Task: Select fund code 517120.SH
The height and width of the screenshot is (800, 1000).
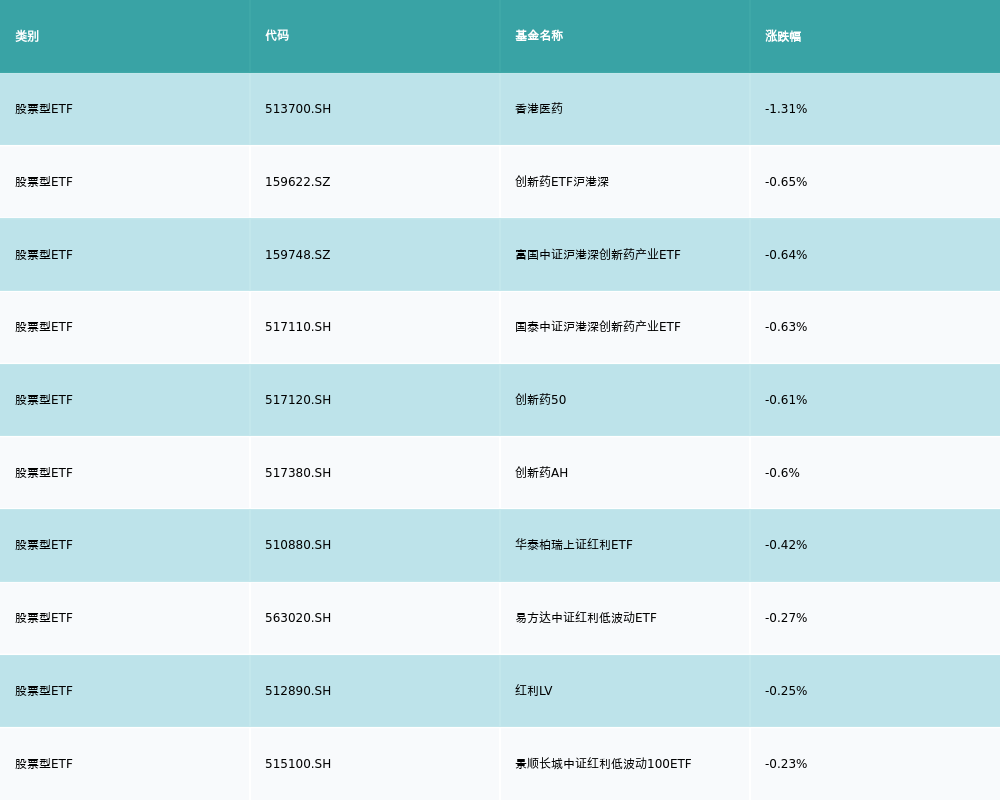Action: pyautogui.click(x=298, y=400)
